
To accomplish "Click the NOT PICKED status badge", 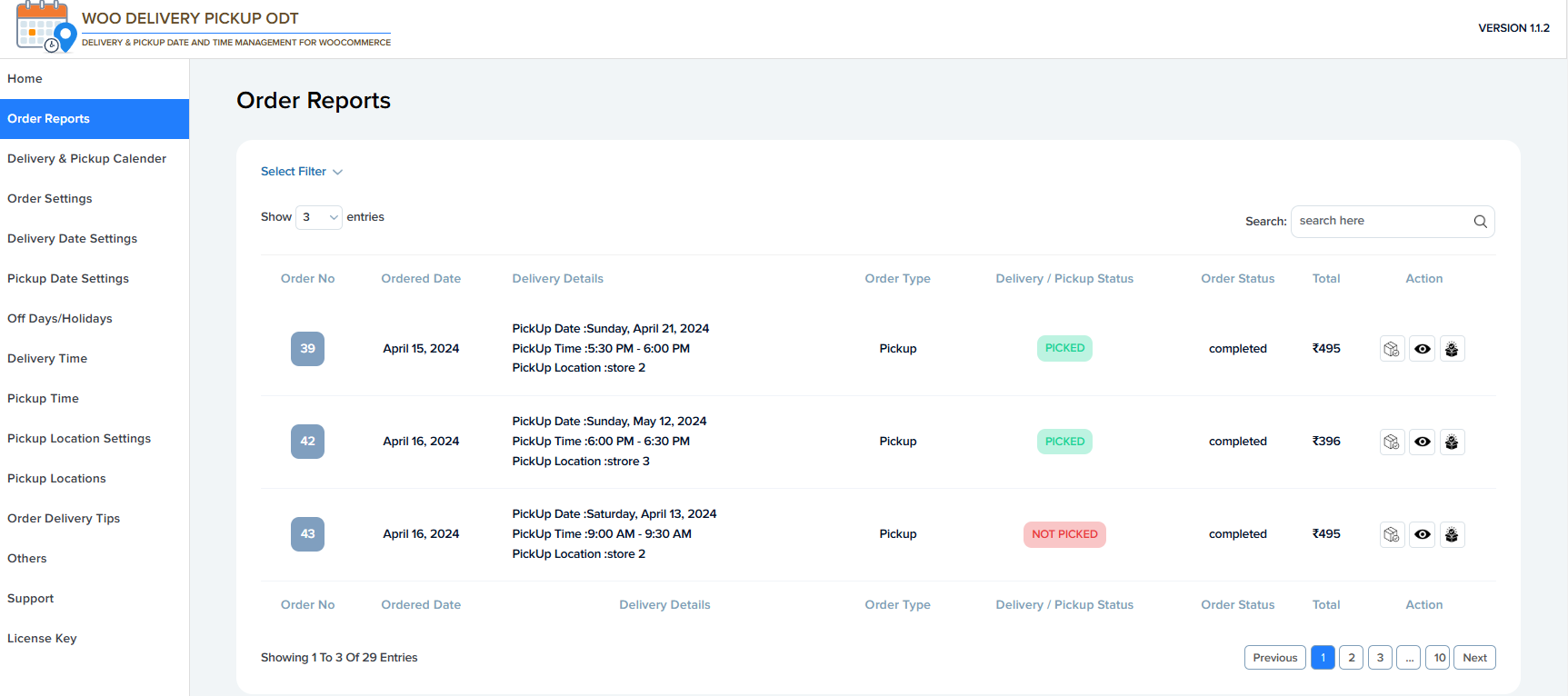I will point(1064,534).
